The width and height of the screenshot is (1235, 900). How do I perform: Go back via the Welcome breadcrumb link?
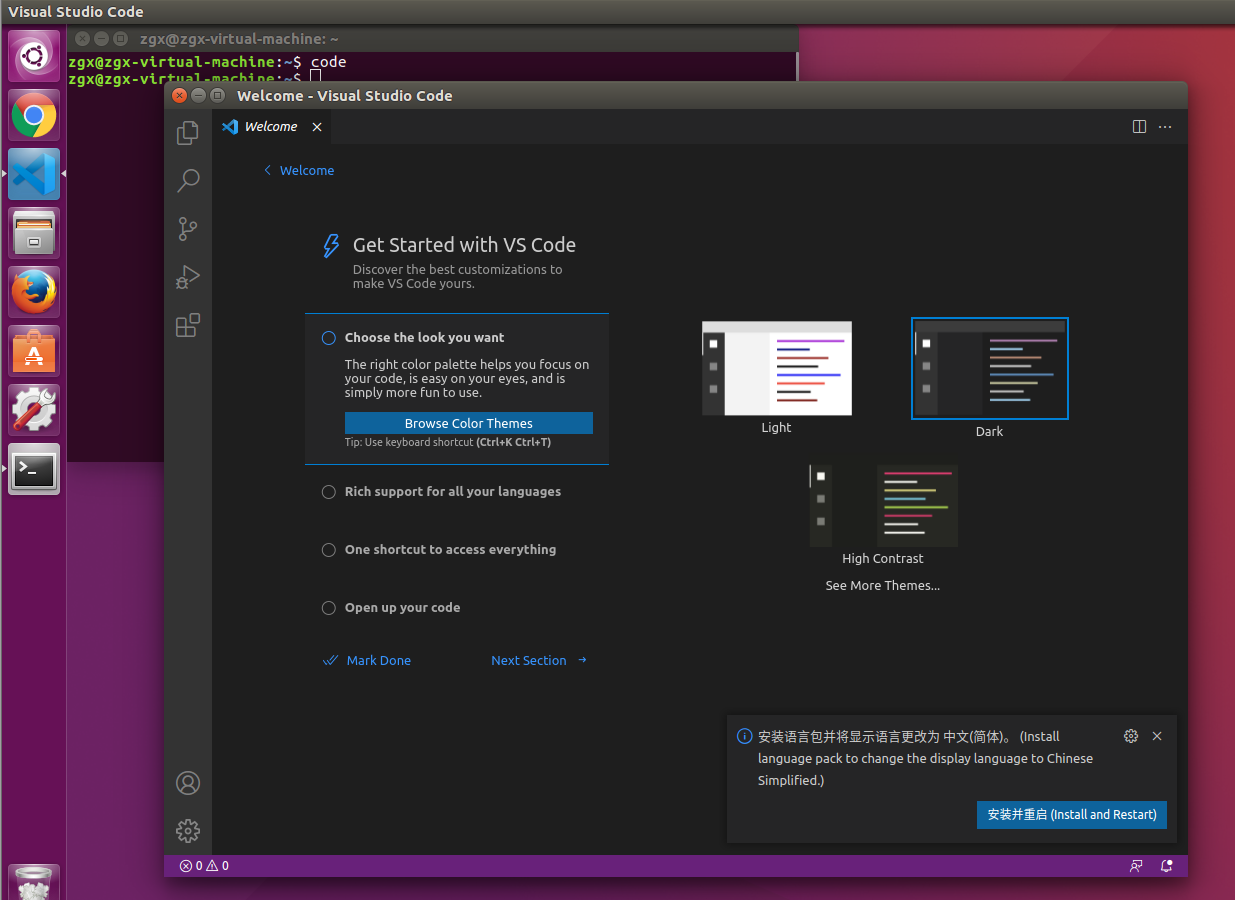(x=298, y=170)
